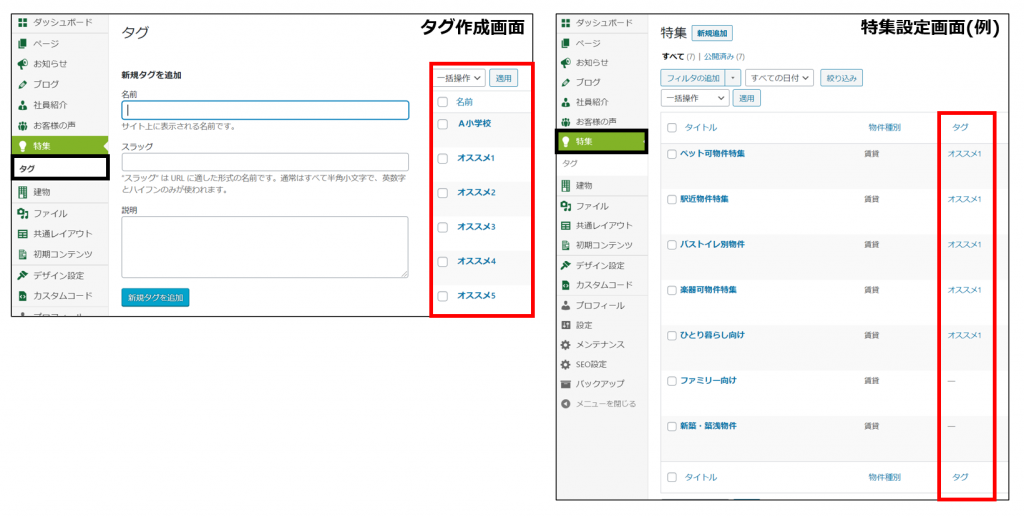The image size is (1024, 517).
Task: Open the すべての日付 date dropdown
Action: coord(780,78)
